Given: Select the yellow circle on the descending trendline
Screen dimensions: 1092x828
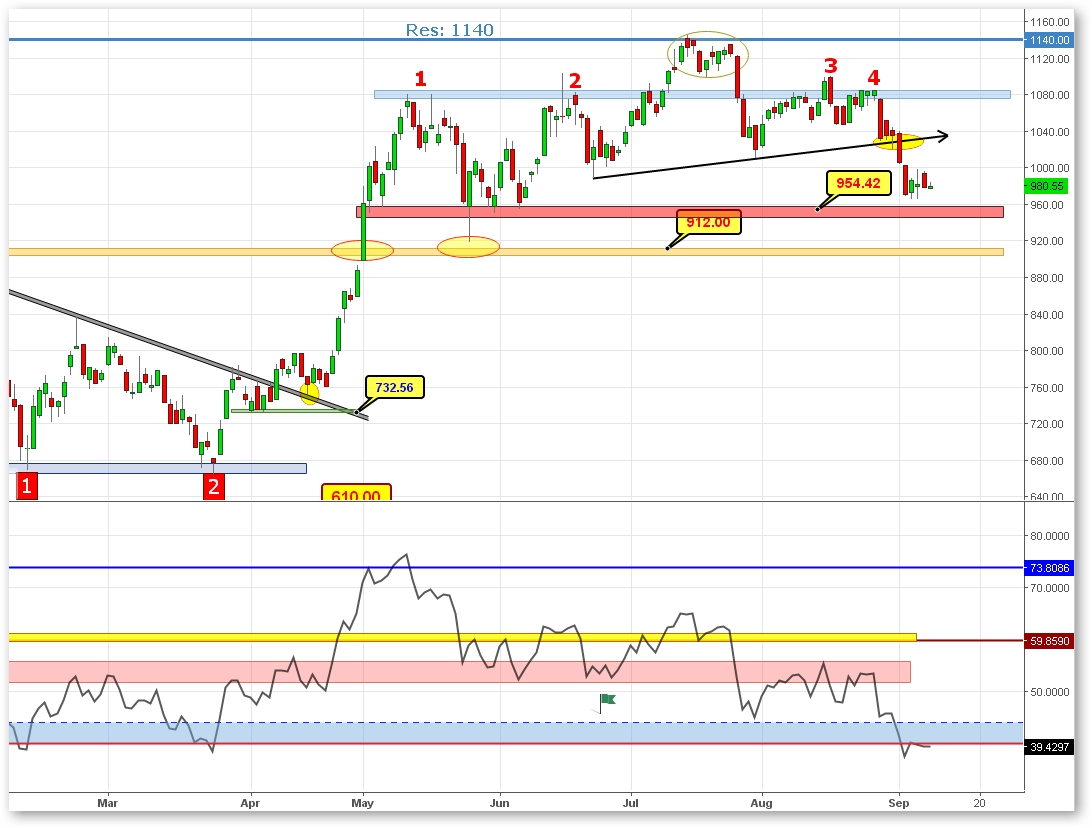Looking at the screenshot, I should pyautogui.click(x=310, y=394).
